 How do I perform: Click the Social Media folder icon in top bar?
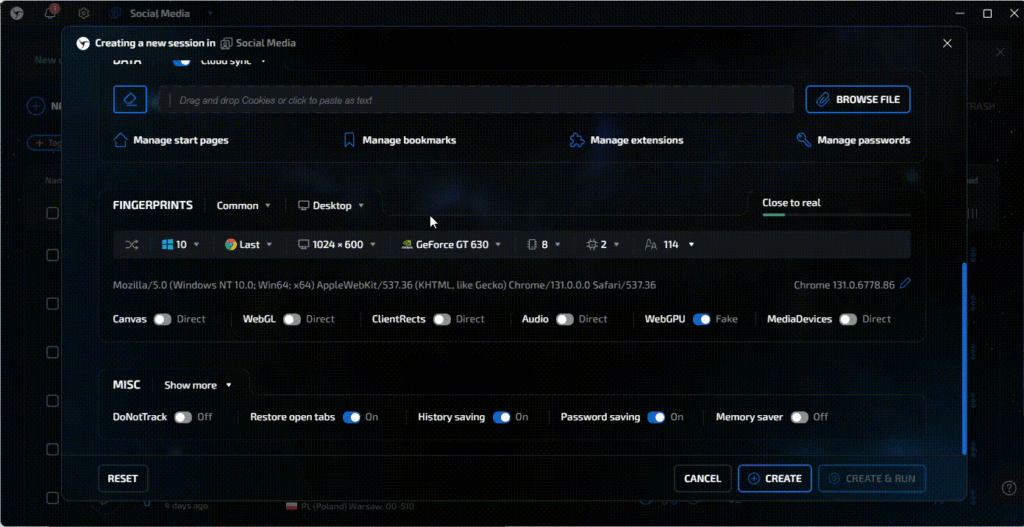pyautogui.click(x=116, y=13)
